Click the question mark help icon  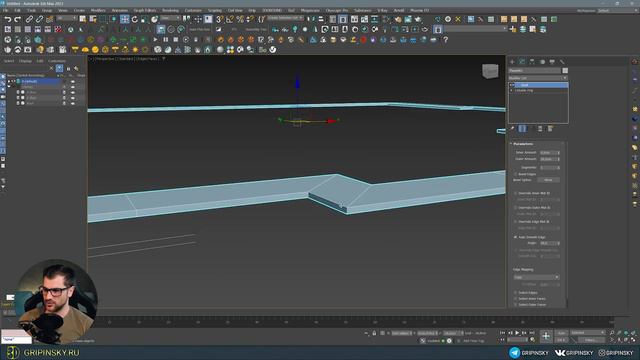[x=446, y=40]
